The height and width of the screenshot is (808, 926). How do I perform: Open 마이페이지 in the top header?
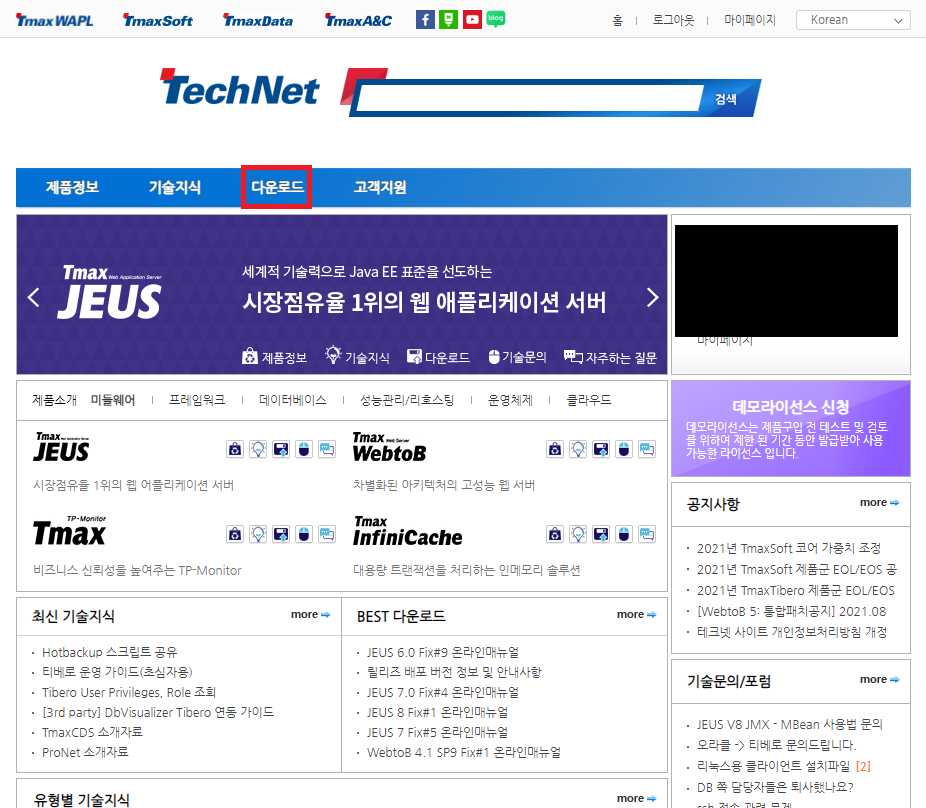tap(750, 20)
